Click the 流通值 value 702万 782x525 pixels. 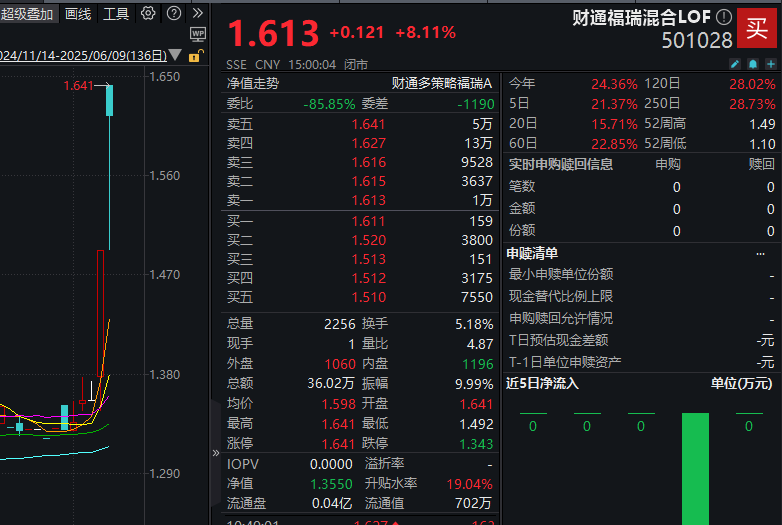(x=473, y=503)
